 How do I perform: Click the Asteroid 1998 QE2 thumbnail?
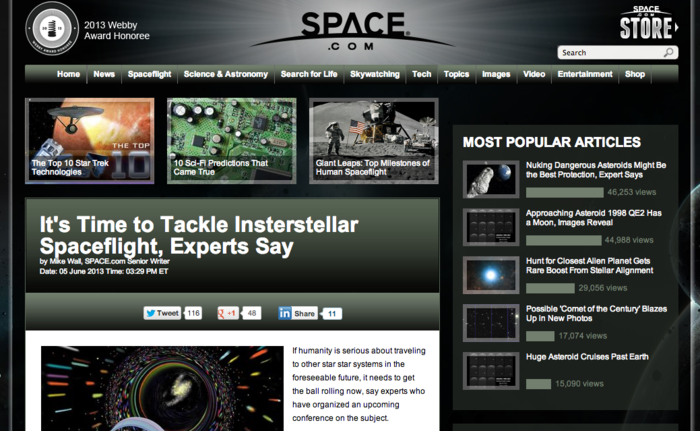point(491,227)
